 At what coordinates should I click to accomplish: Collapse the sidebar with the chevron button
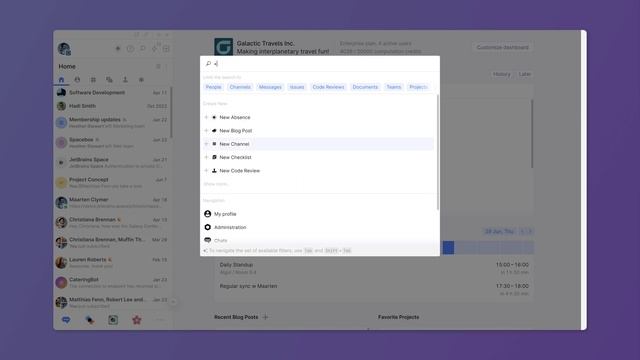[173, 302]
